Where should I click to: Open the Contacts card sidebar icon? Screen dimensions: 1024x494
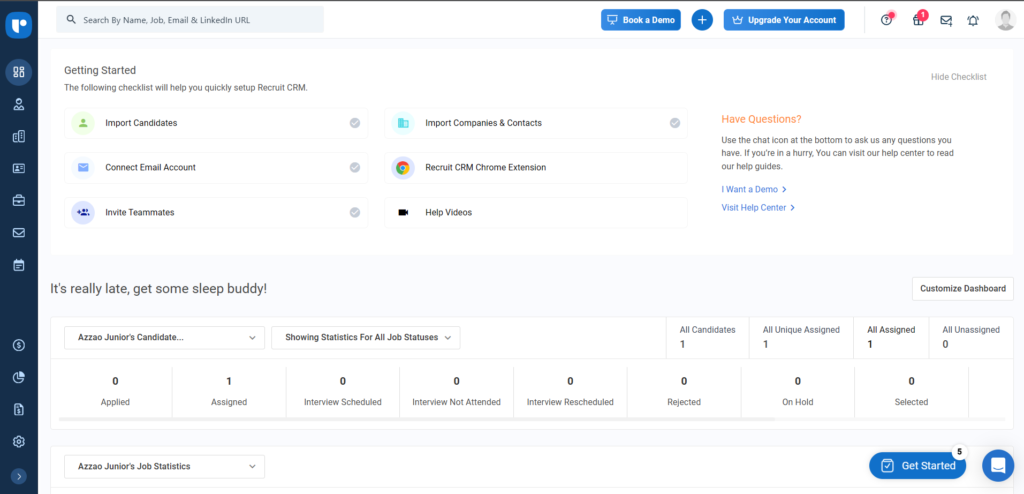coord(18,169)
